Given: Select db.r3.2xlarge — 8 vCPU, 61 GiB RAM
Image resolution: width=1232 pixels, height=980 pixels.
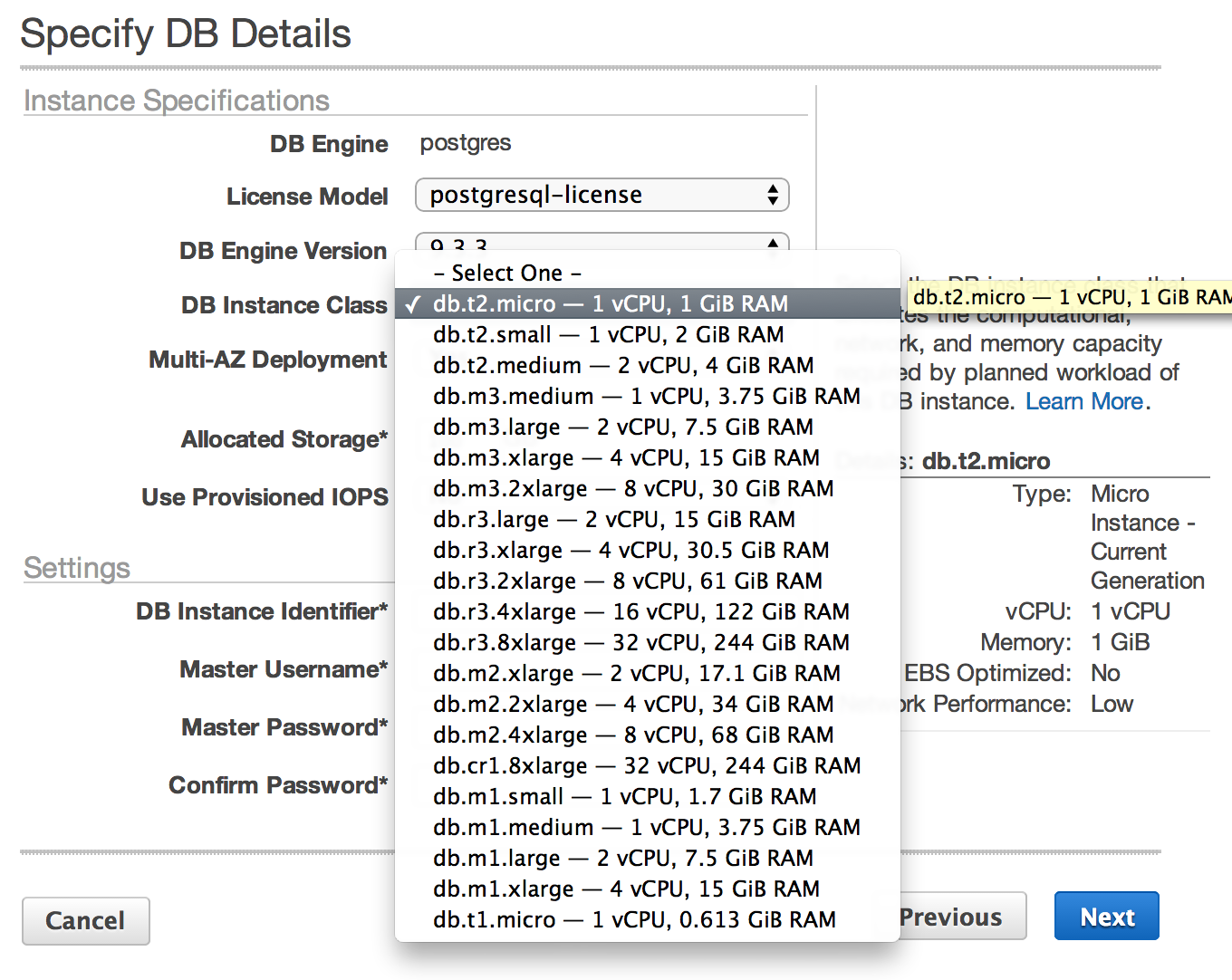Looking at the screenshot, I should [x=647, y=581].
